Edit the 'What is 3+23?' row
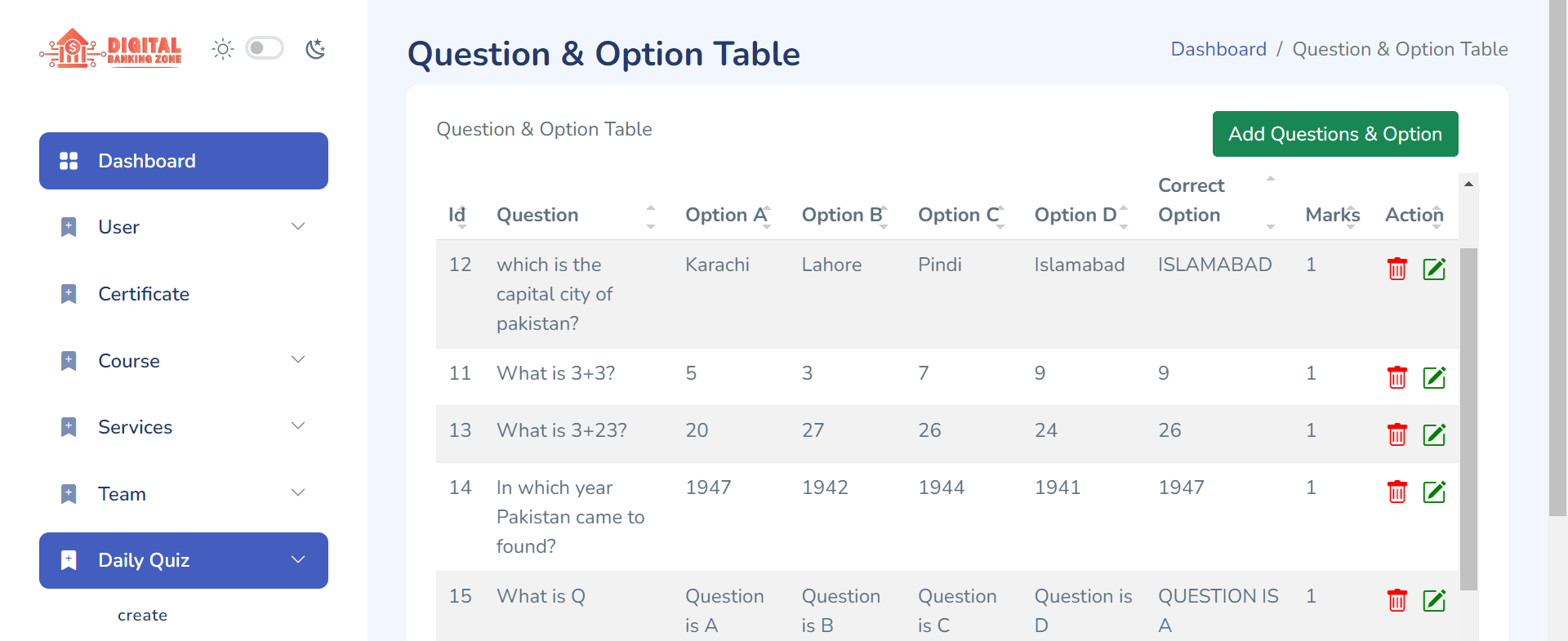 point(1434,434)
